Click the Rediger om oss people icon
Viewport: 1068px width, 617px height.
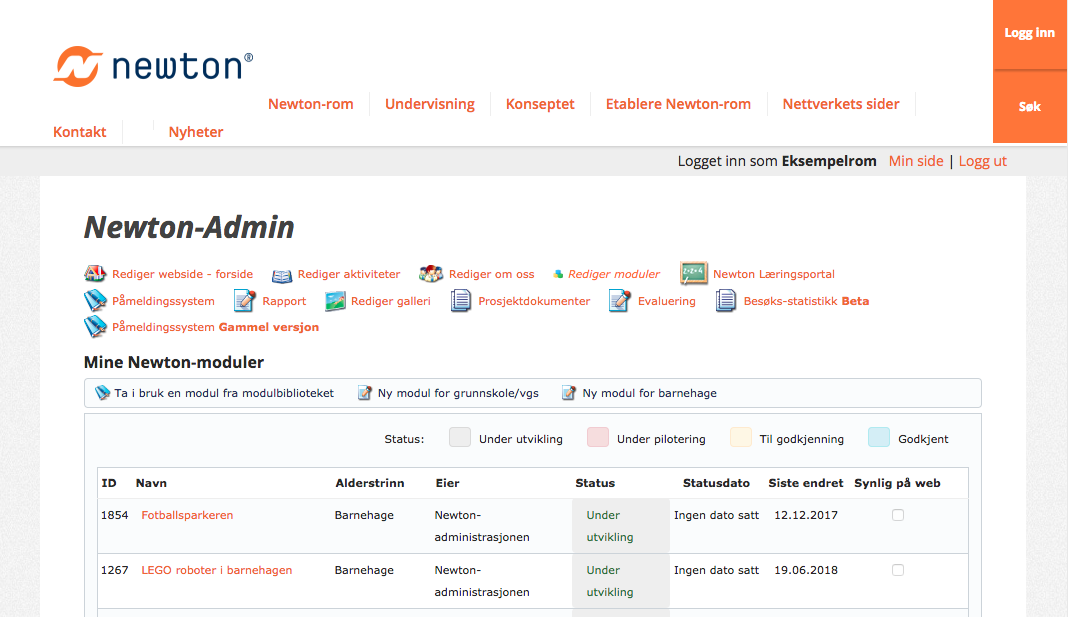point(431,274)
